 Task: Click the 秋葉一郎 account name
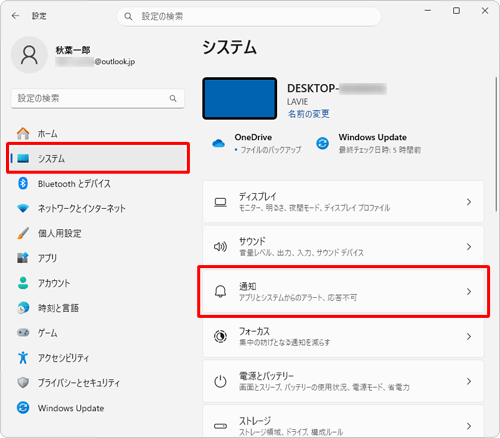pyautogui.click(x=73, y=50)
